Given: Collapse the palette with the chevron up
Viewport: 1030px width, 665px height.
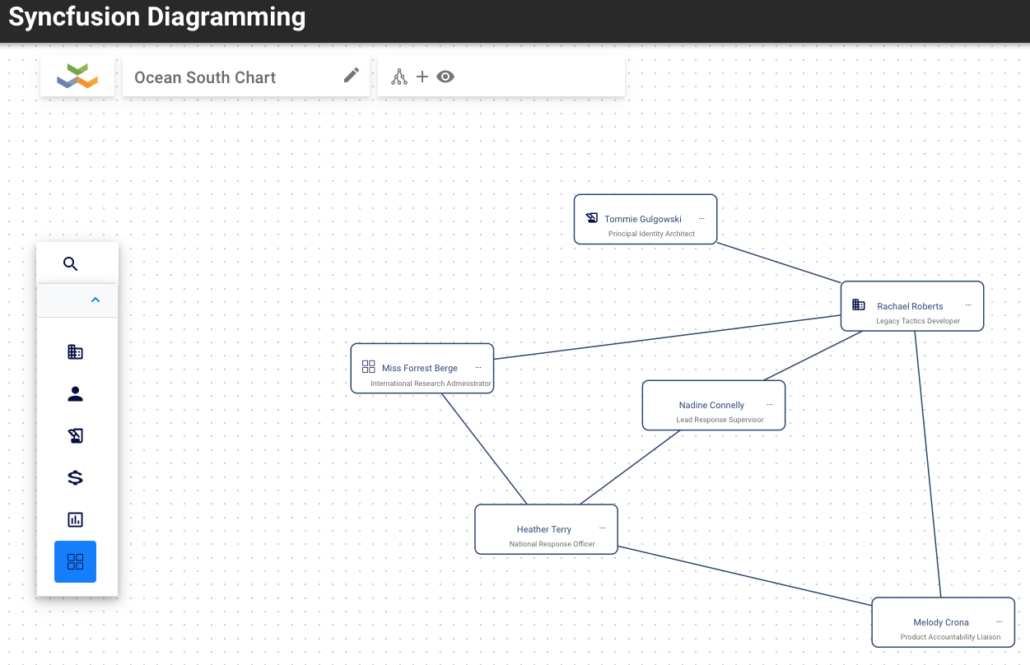Looking at the screenshot, I should pos(95,300).
